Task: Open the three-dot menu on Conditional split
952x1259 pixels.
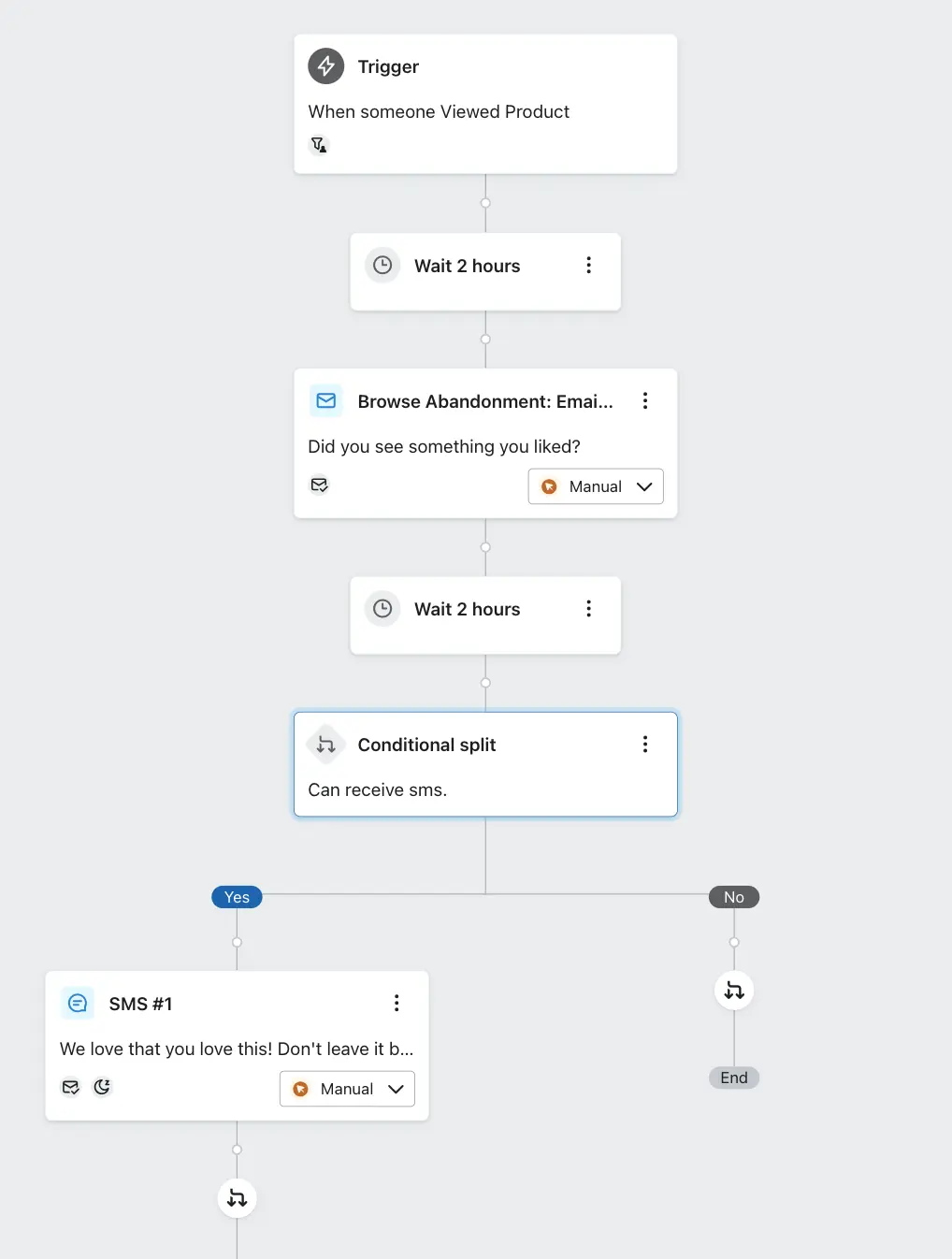Action: coord(645,745)
